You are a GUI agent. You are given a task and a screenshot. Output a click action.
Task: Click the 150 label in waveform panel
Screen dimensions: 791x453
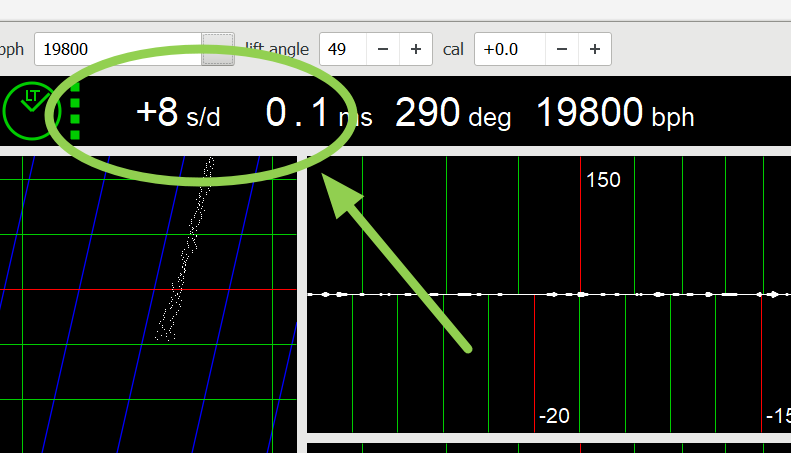[x=603, y=181]
